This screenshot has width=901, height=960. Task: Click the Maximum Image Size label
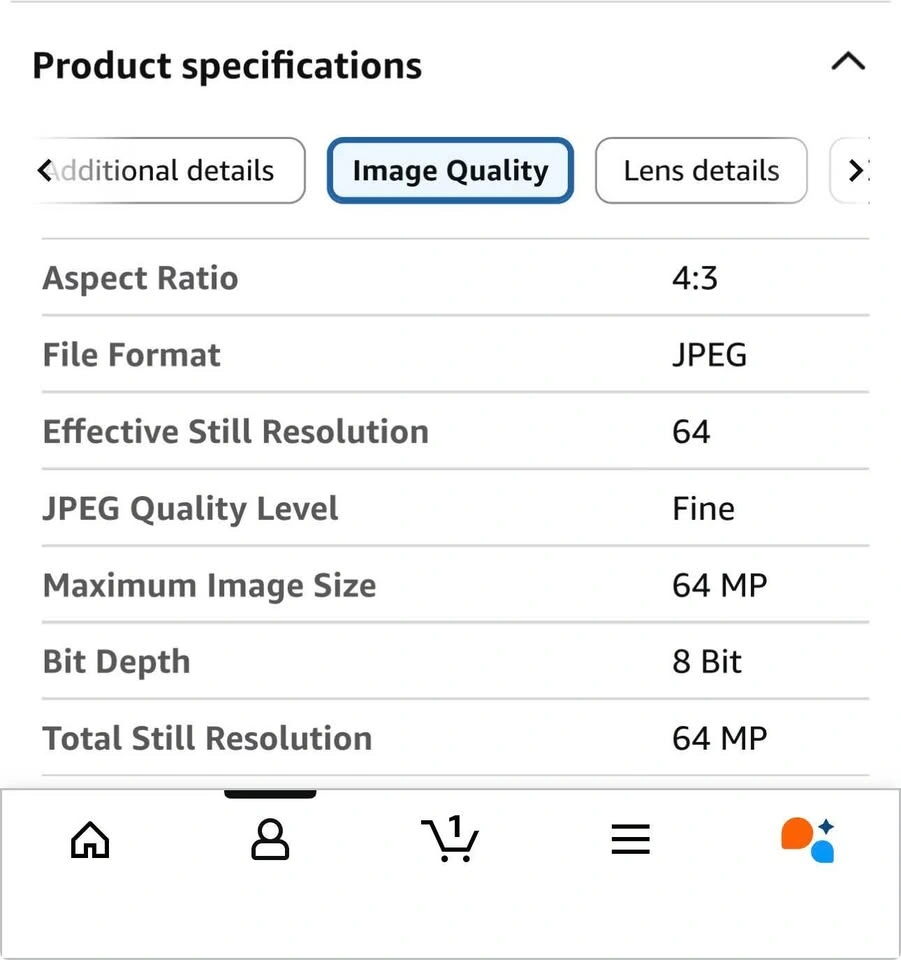click(x=209, y=586)
